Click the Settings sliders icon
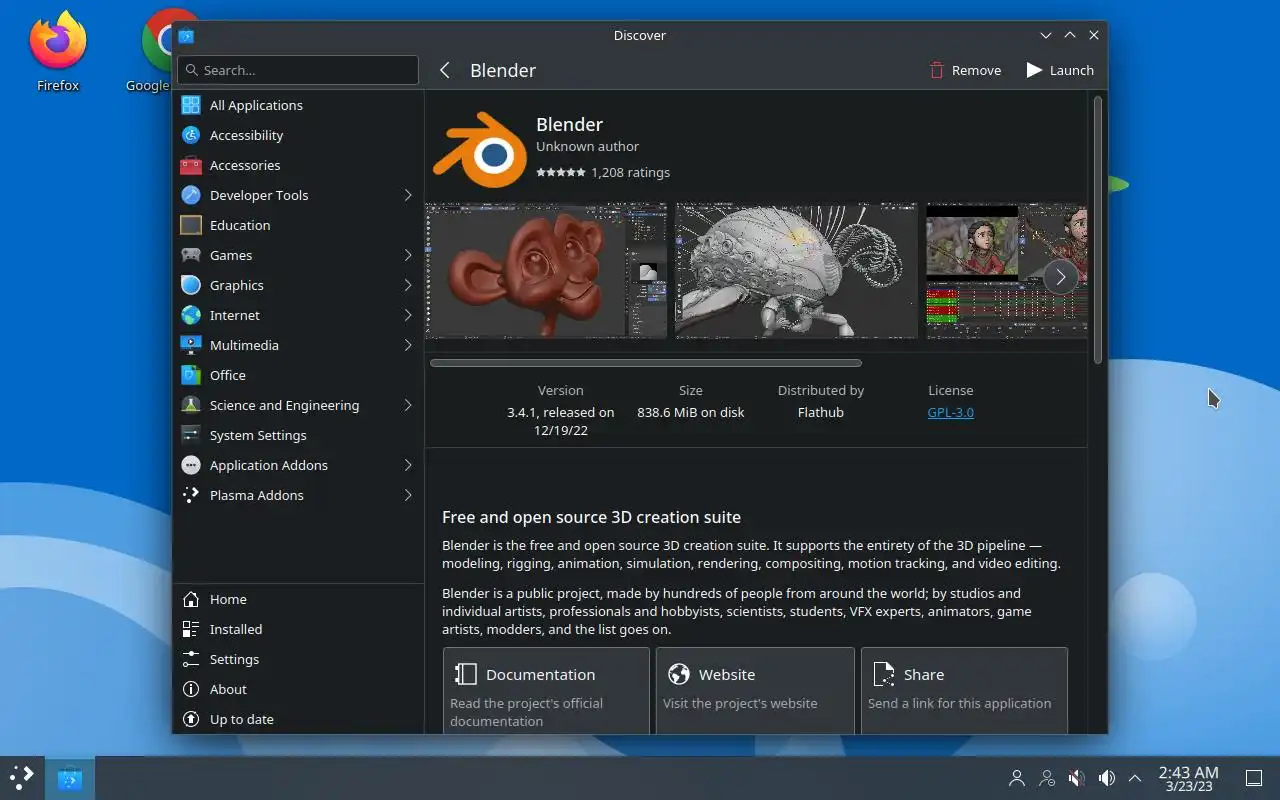 point(191,659)
